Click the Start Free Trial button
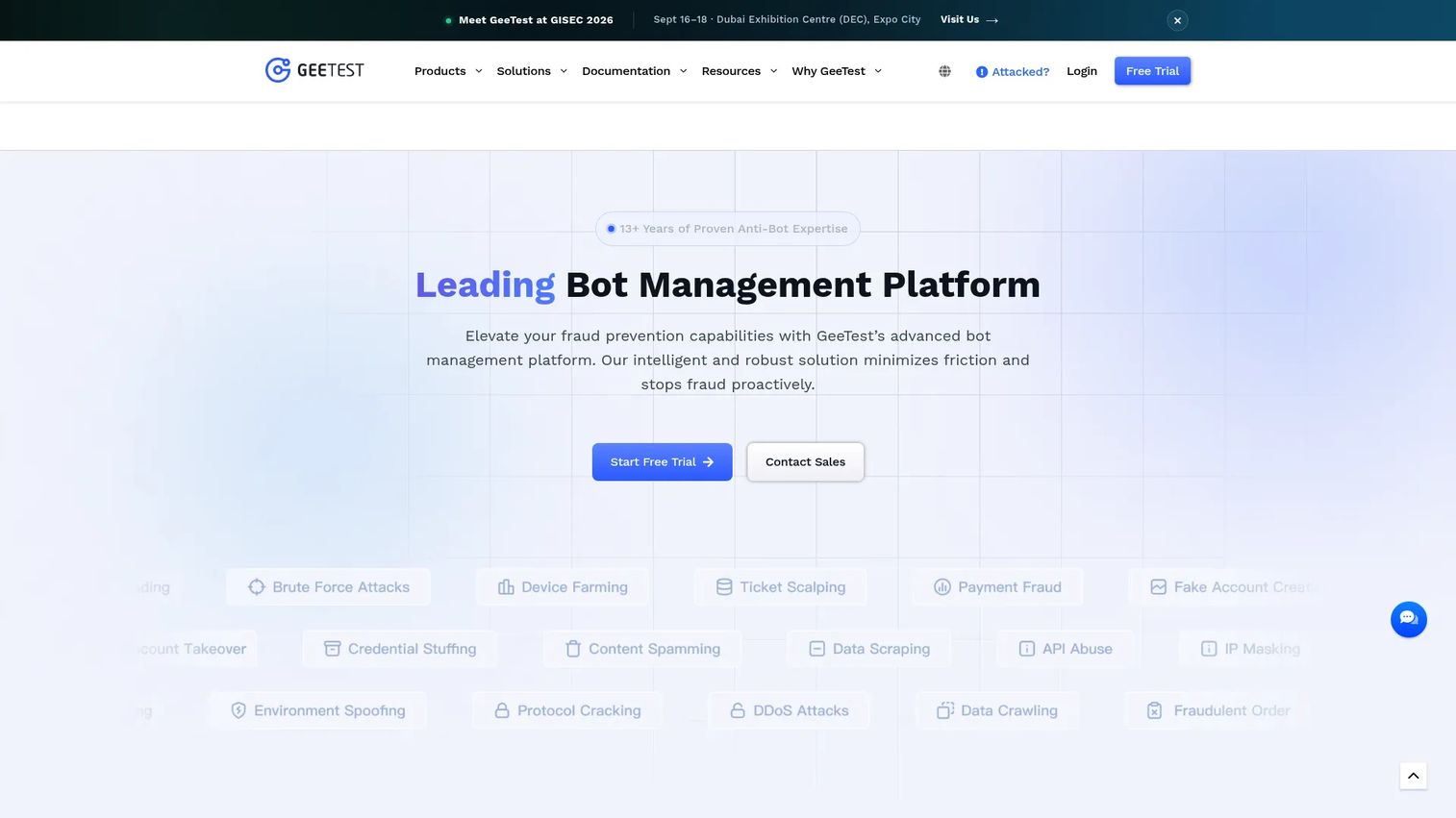Screen dimensions: 1456x818 [663, 462]
